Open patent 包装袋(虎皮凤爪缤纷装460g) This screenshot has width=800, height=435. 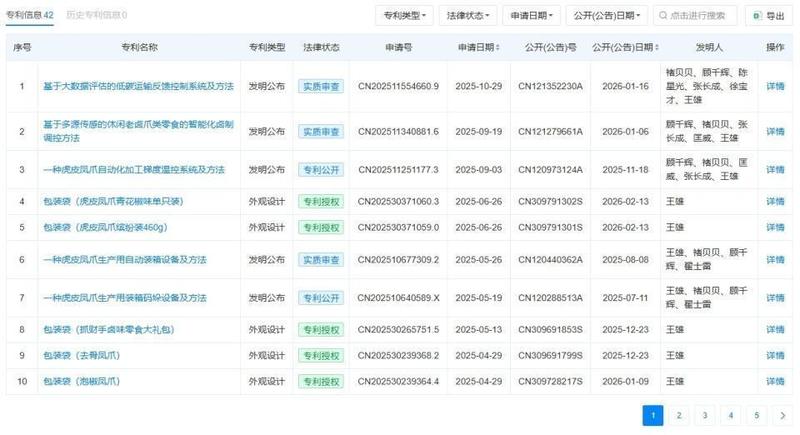(105, 227)
